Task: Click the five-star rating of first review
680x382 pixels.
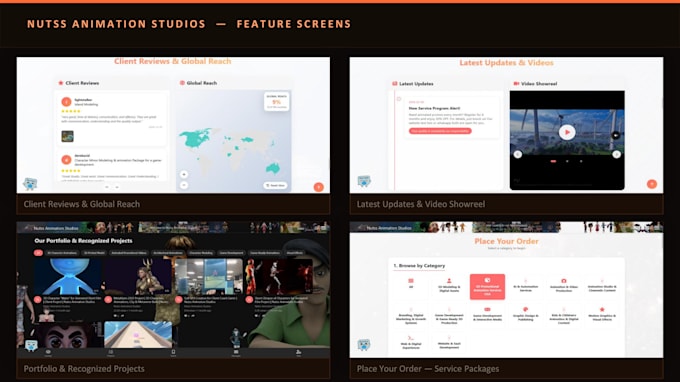Action: click(71, 111)
